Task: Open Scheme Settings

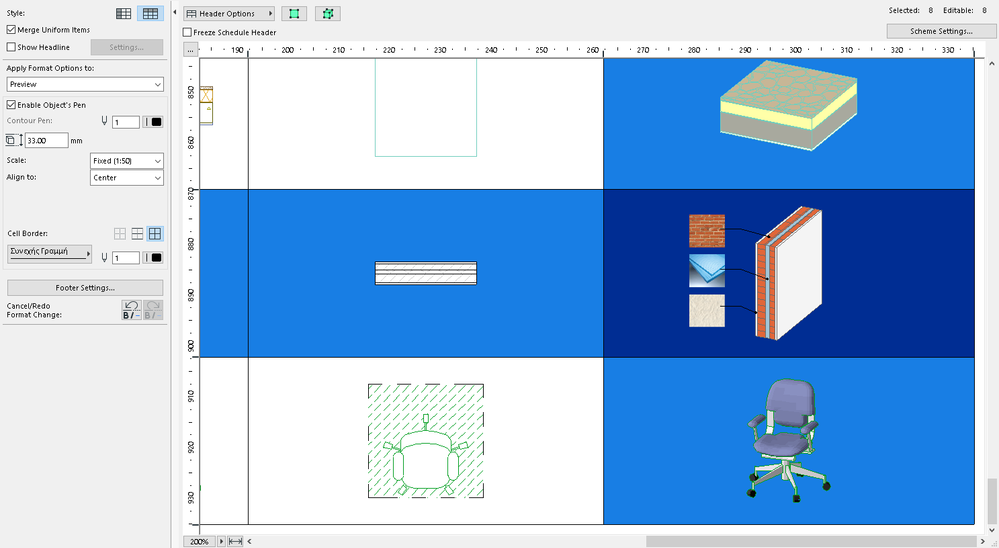Action: pos(940,31)
